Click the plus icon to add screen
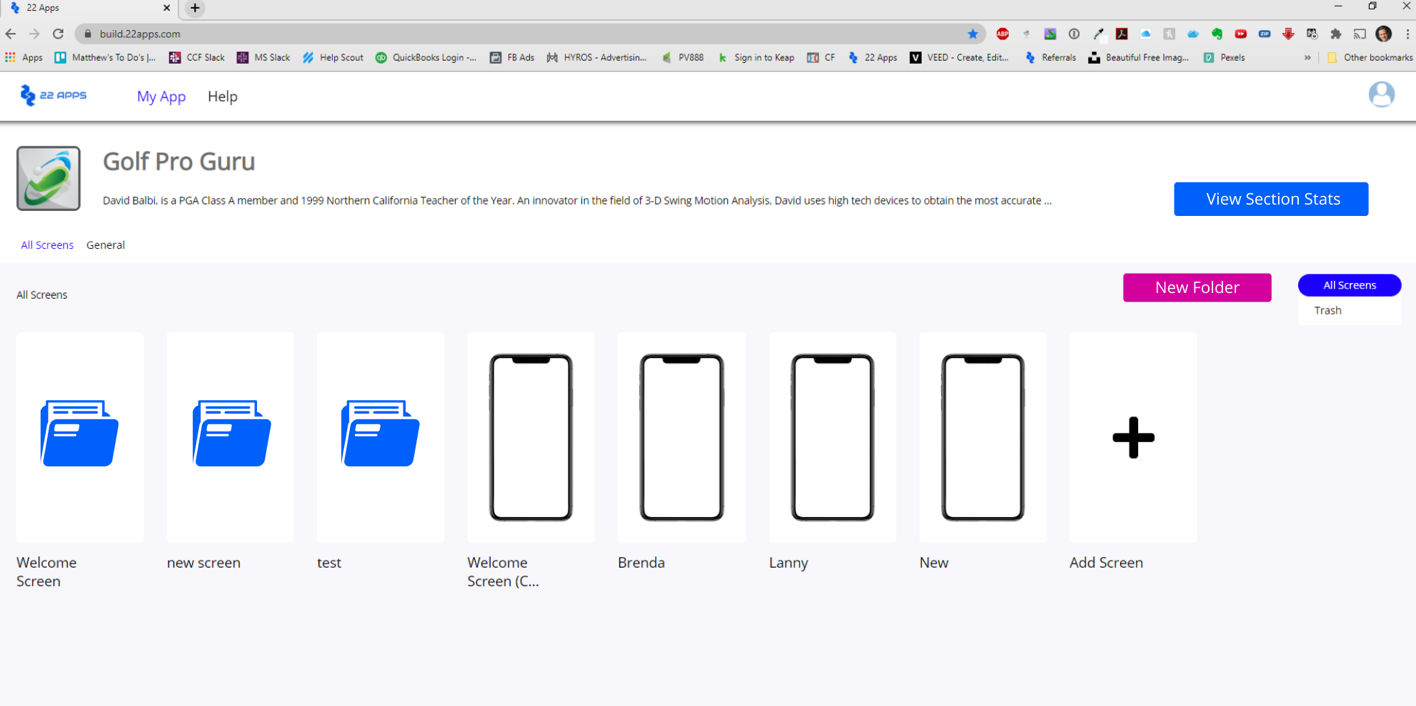Screen dimensions: 1416x706 (1133, 437)
